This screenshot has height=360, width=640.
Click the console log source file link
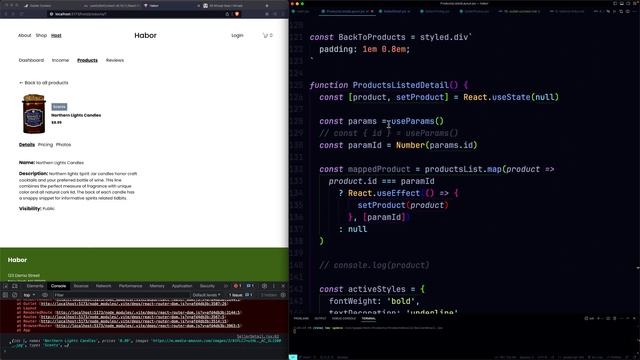pos(258,336)
